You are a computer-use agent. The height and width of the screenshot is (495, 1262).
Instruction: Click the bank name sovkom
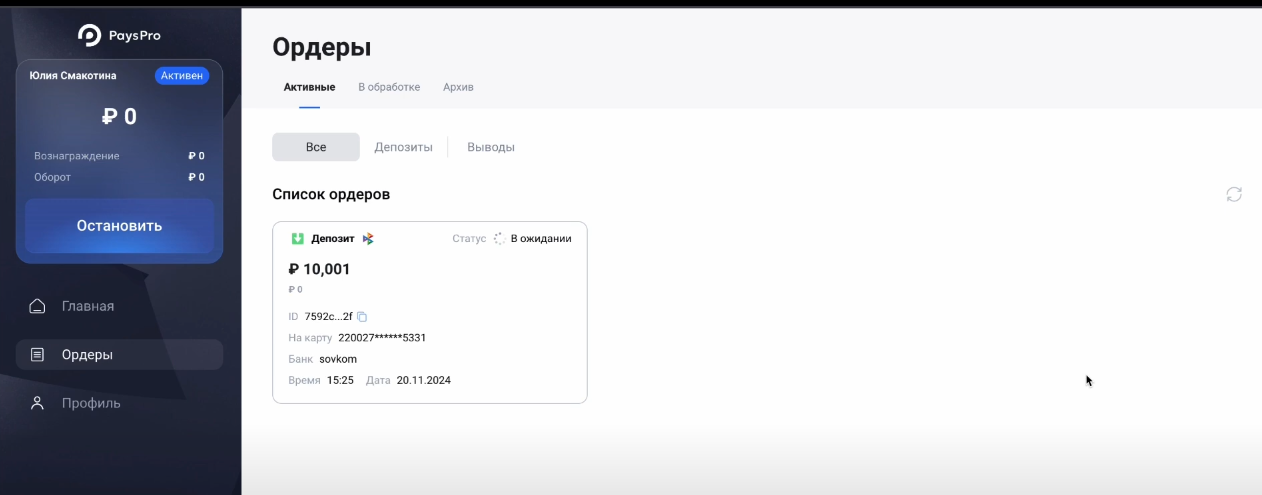(338, 359)
